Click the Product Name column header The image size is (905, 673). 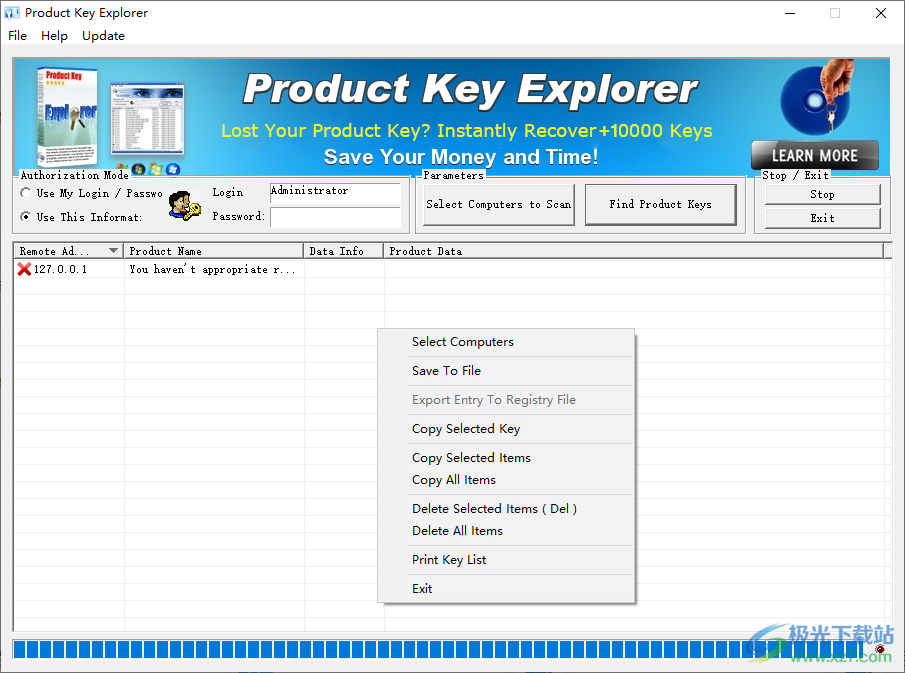pos(214,251)
